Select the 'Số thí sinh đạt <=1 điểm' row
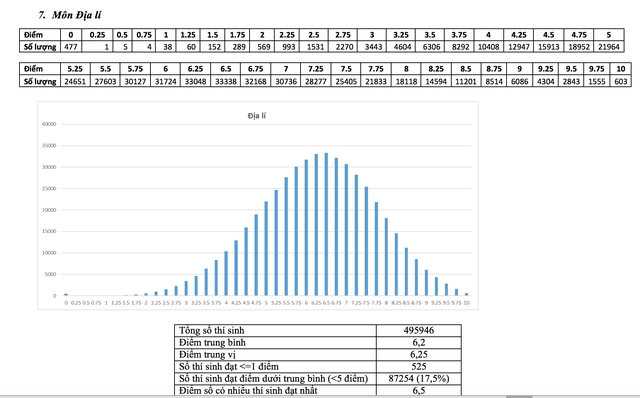Screen dimensions: 640x398 (x=318, y=366)
